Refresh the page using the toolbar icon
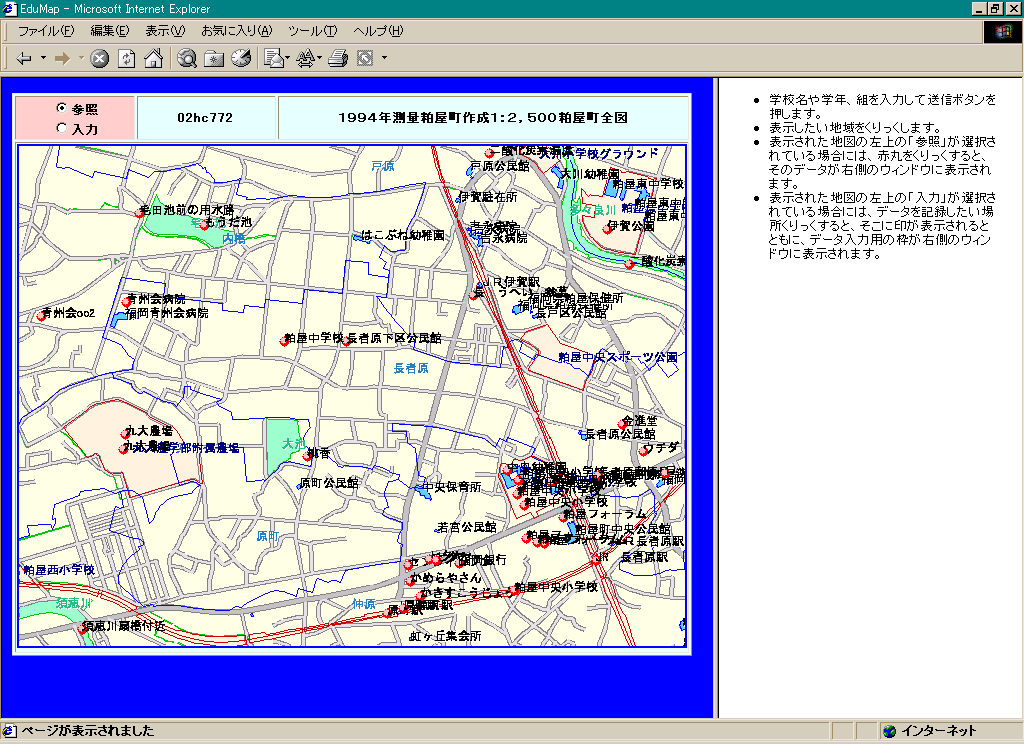The height and width of the screenshot is (744, 1024). pyautogui.click(x=127, y=59)
